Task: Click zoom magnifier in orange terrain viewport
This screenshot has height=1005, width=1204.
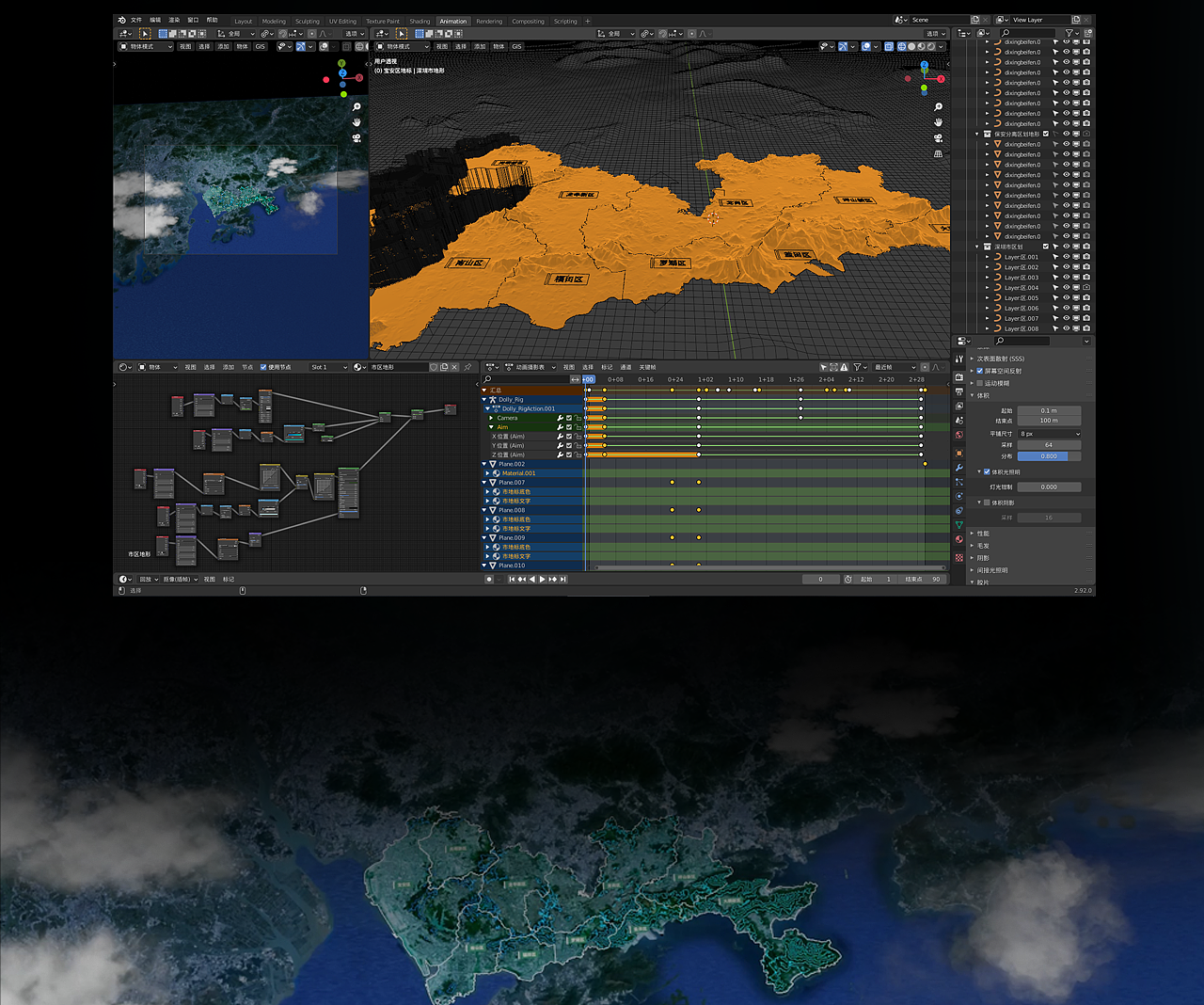Action: [x=938, y=107]
